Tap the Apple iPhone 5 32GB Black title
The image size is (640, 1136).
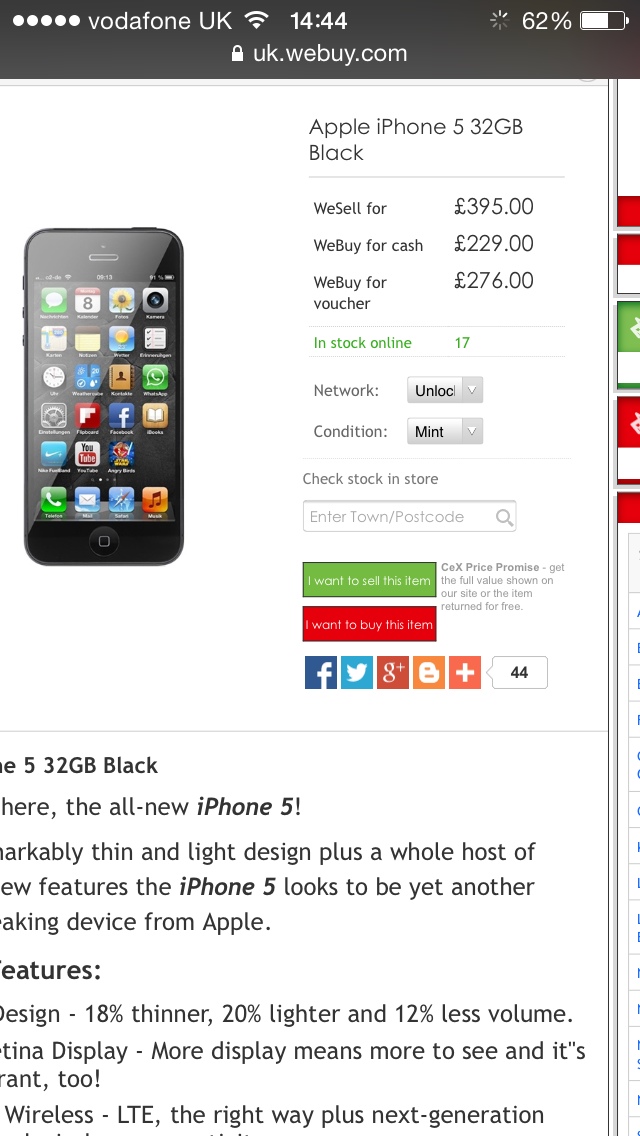416,140
